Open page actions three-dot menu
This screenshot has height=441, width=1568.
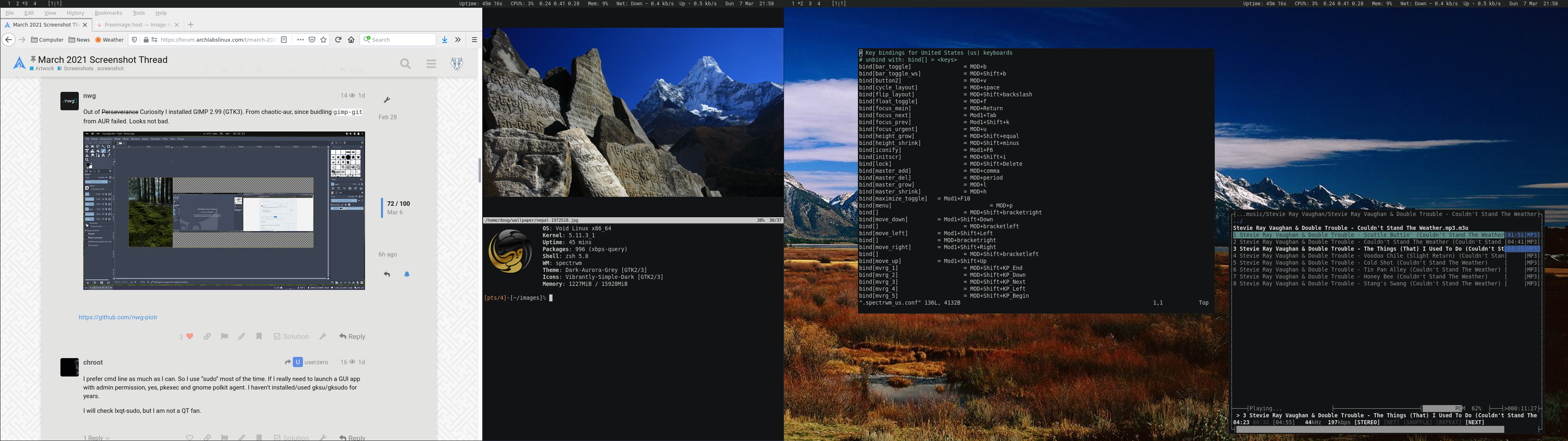[x=300, y=40]
